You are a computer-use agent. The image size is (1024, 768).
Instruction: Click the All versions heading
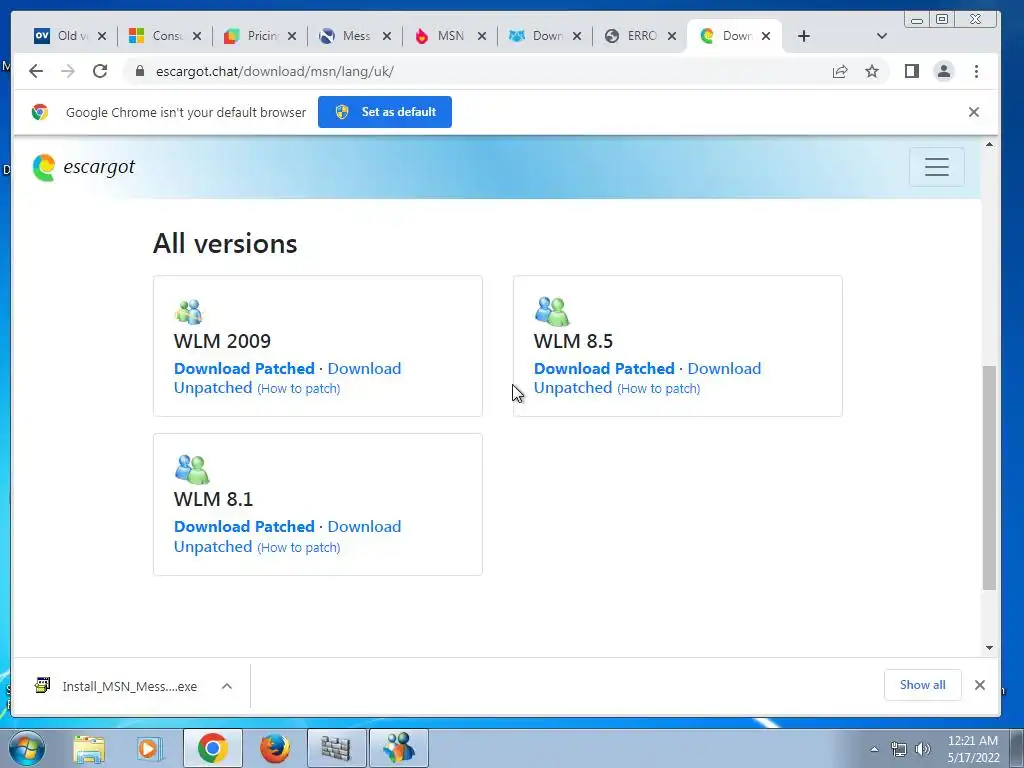(x=225, y=243)
